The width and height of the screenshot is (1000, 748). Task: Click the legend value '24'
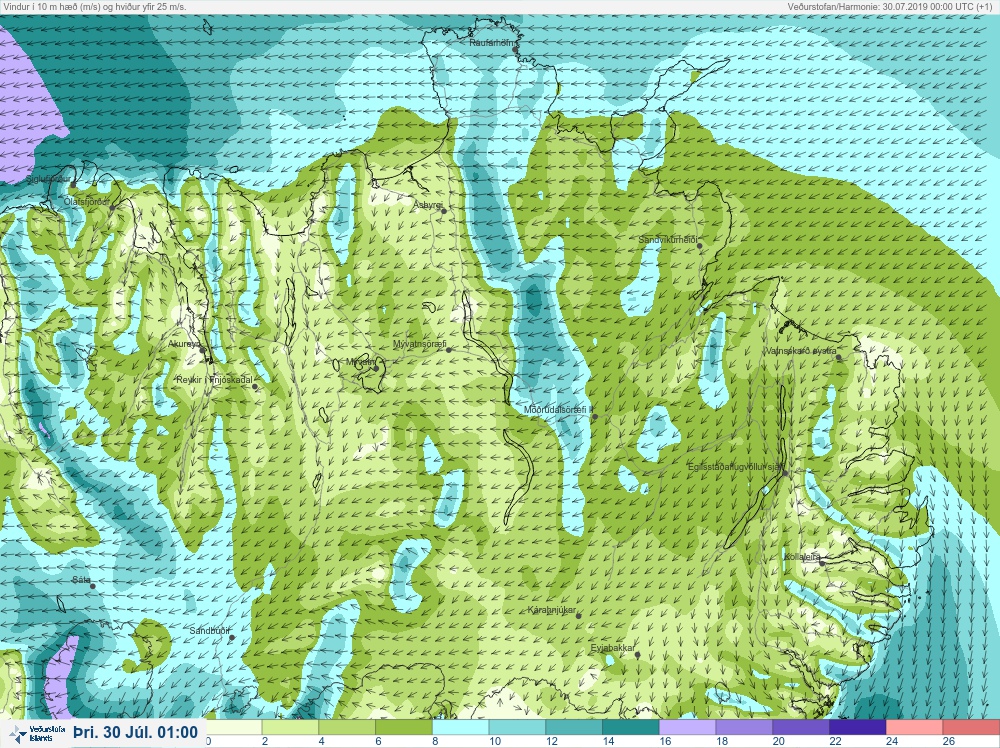(892, 742)
